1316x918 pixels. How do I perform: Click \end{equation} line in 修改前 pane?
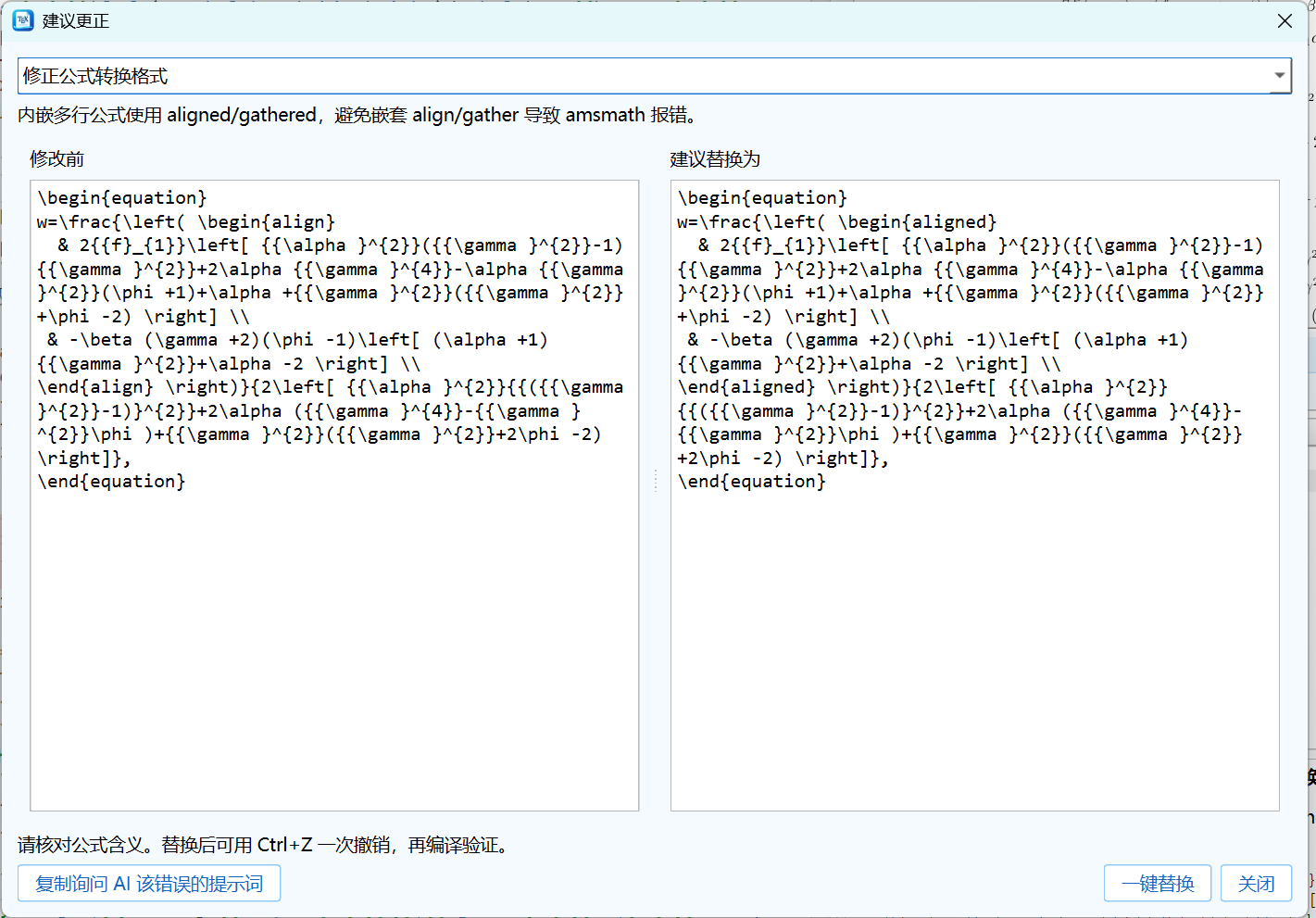pos(111,482)
